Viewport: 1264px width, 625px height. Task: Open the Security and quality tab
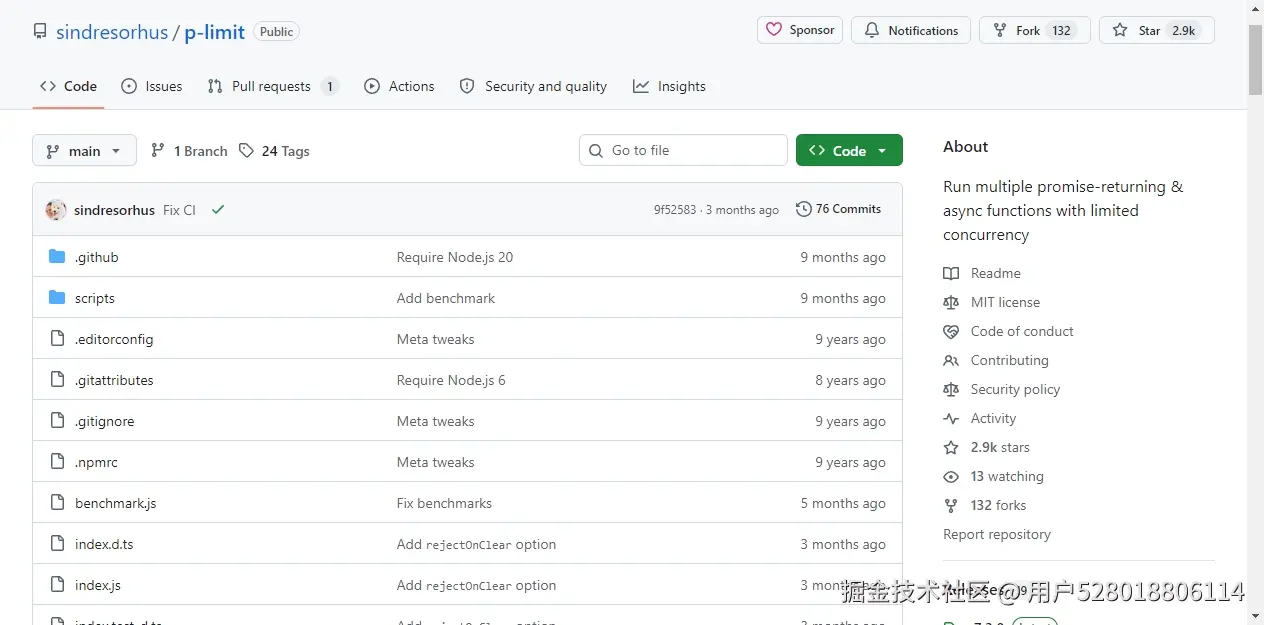coord(533,86)
